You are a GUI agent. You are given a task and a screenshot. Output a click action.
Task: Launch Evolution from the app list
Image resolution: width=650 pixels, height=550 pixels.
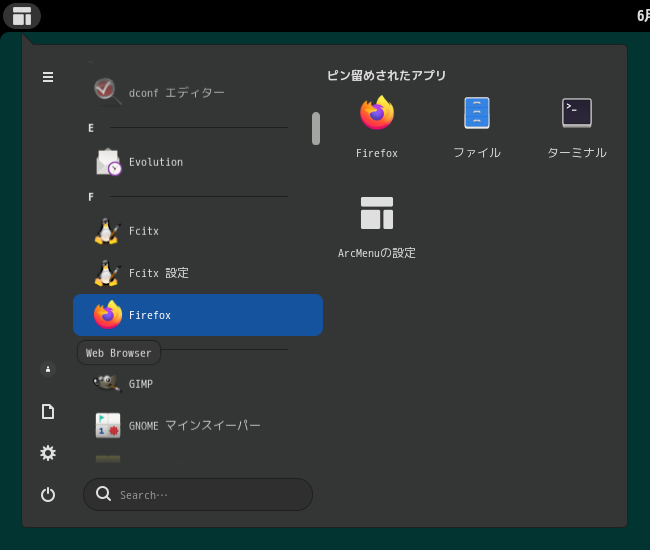(x=198, y=162)
